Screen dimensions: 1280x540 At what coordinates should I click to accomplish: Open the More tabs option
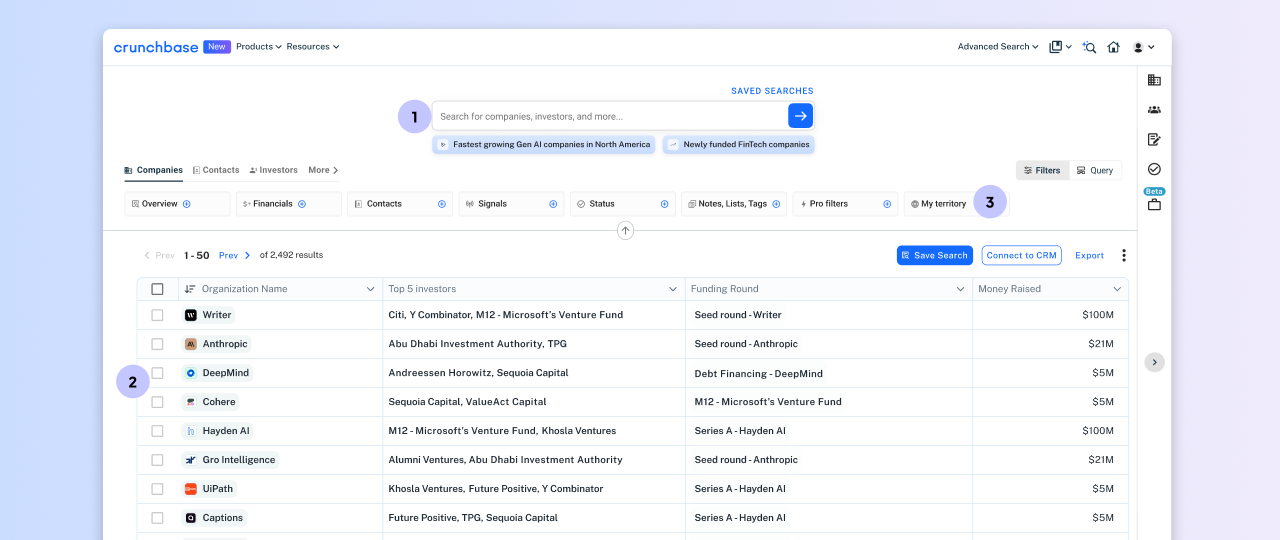click(323, 170)
